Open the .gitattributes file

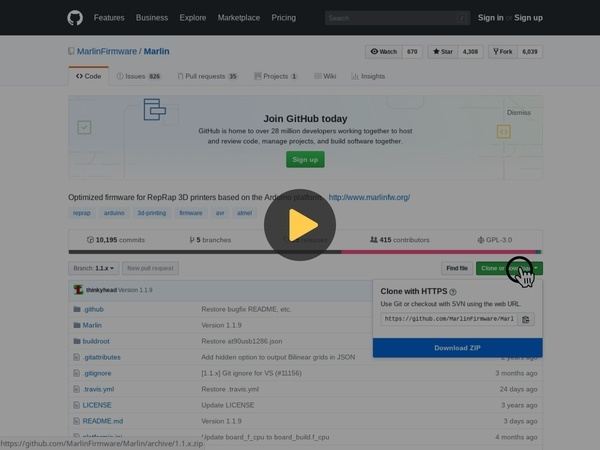102,357
